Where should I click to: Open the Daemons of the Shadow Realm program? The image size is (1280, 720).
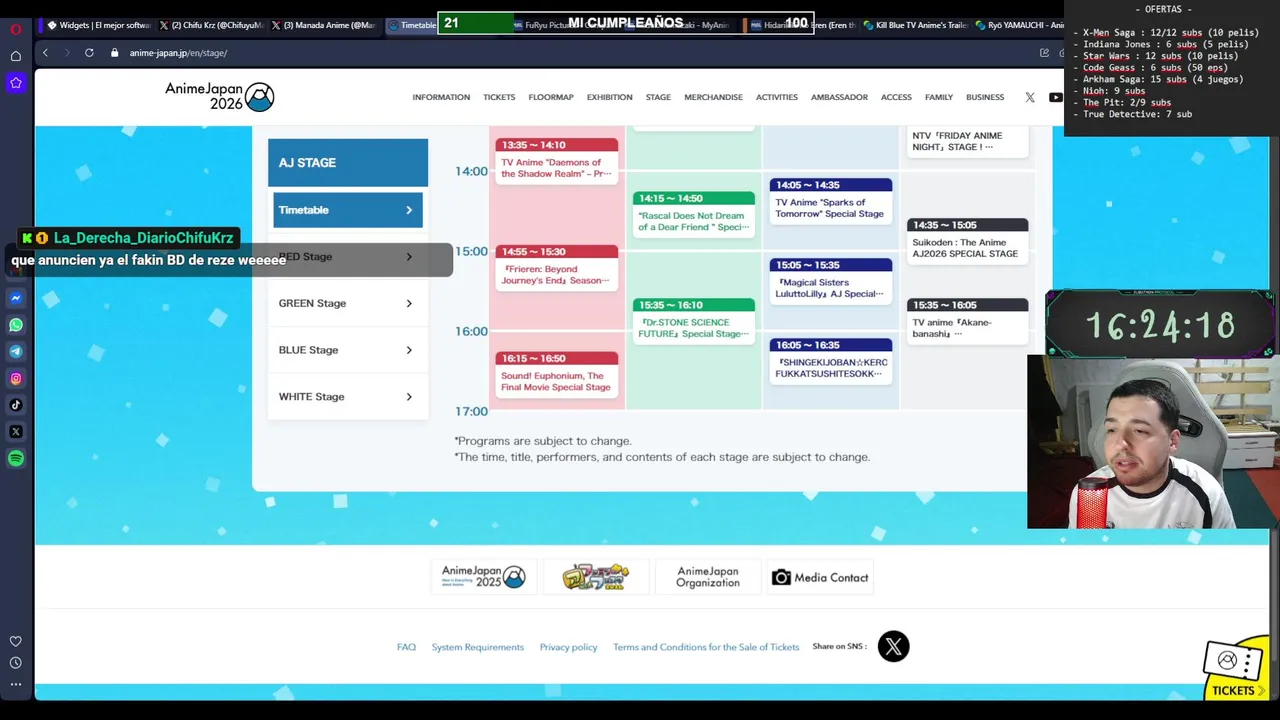pos(556,162)
